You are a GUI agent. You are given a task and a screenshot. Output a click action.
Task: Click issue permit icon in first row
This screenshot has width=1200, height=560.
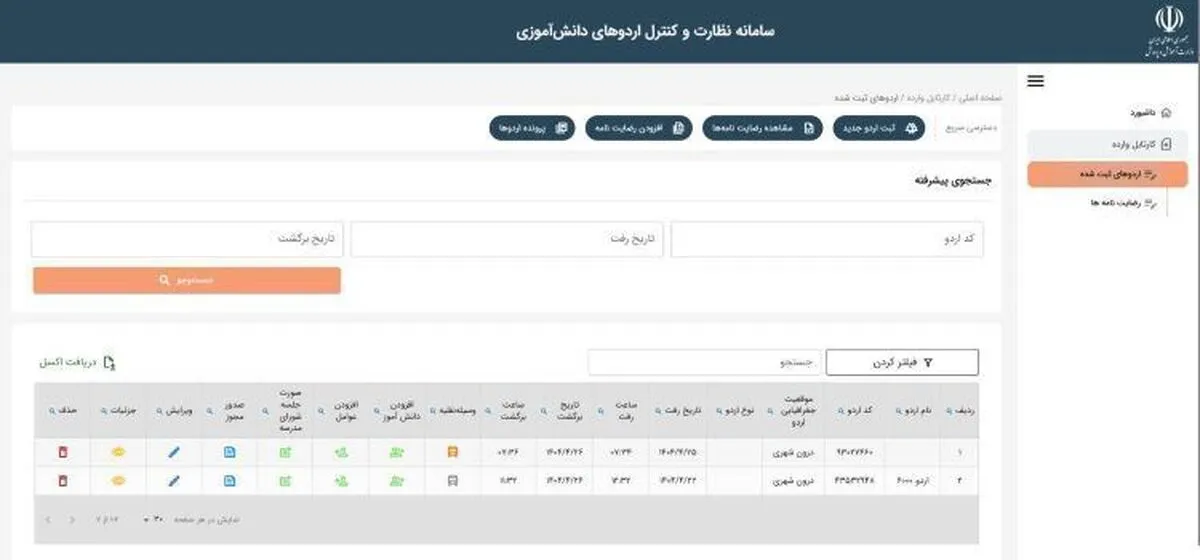pos(230,453)
